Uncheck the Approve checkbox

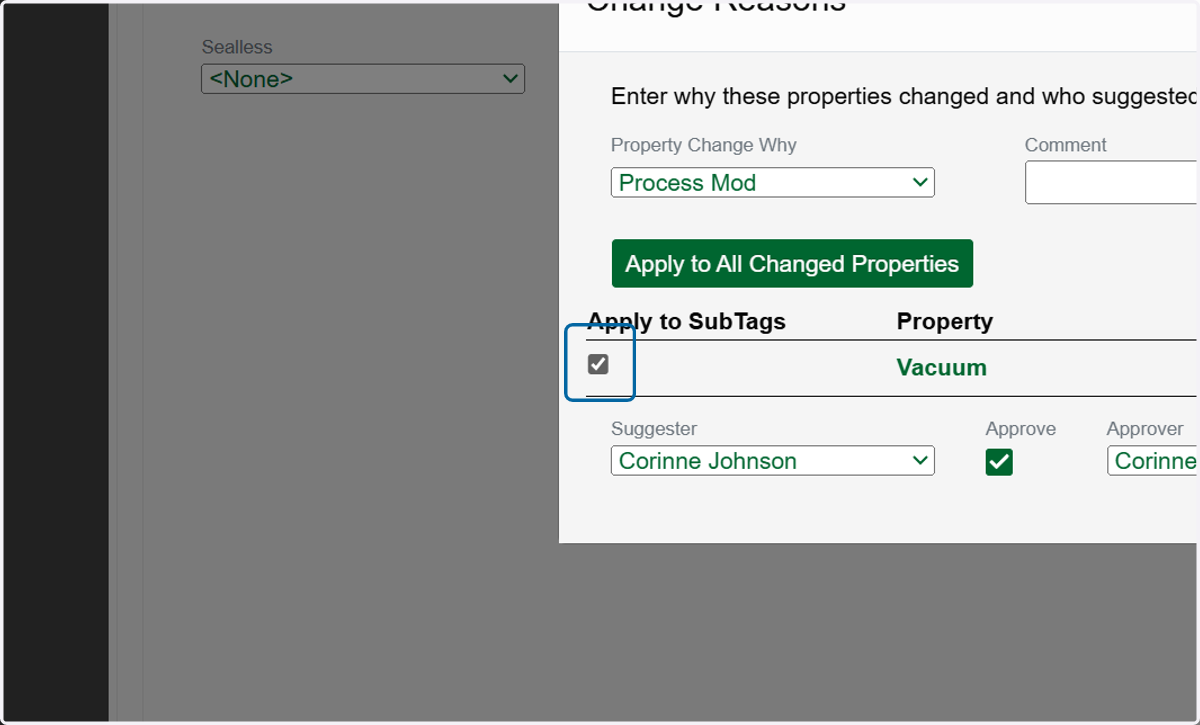(x=999, y=461)
